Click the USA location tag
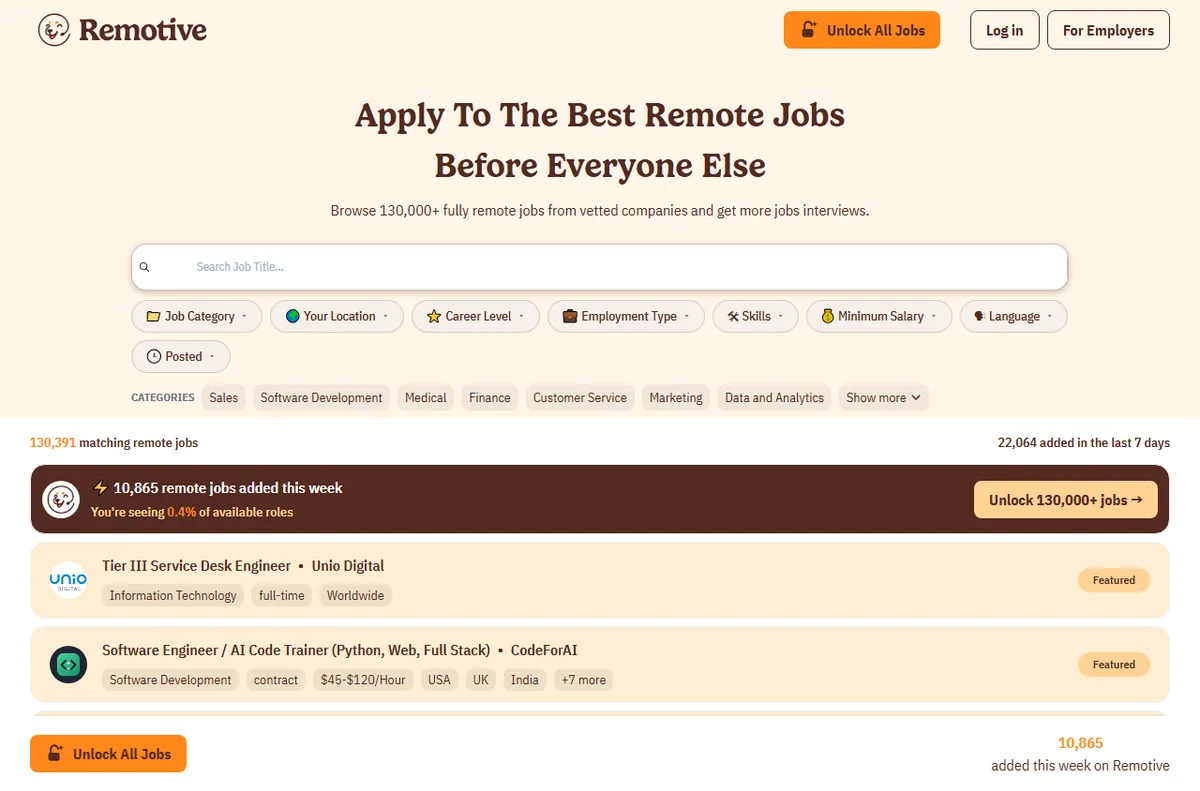The width and height of the screenshot is (1200, 791). [440, 680]
